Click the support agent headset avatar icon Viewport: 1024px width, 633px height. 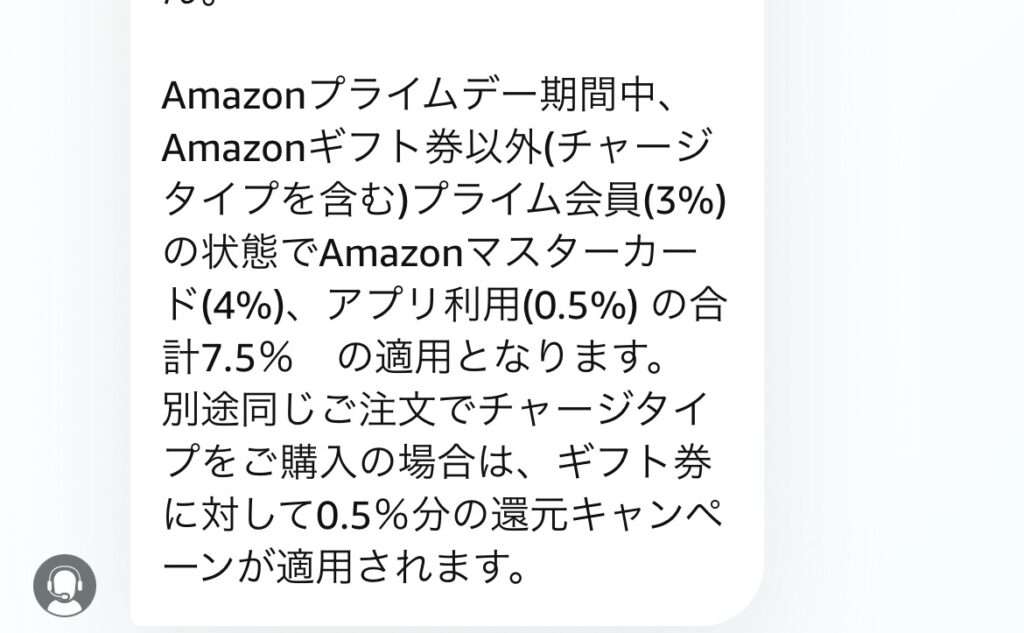(65, 585)
